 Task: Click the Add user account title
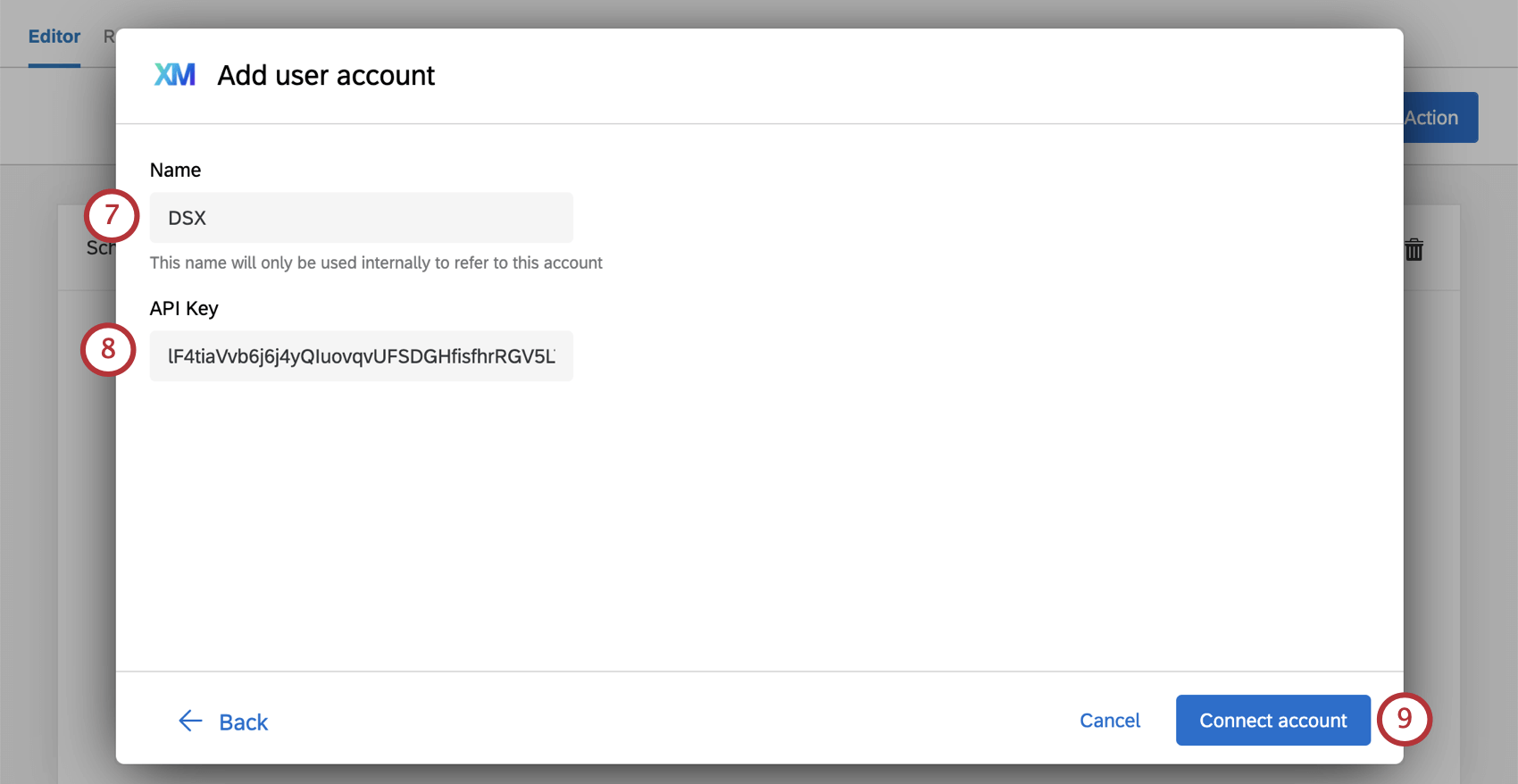tap(326, 75)
